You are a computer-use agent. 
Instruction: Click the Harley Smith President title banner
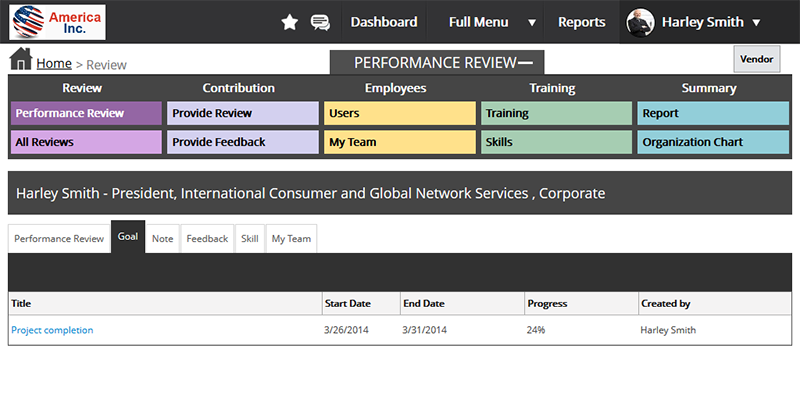400,193
